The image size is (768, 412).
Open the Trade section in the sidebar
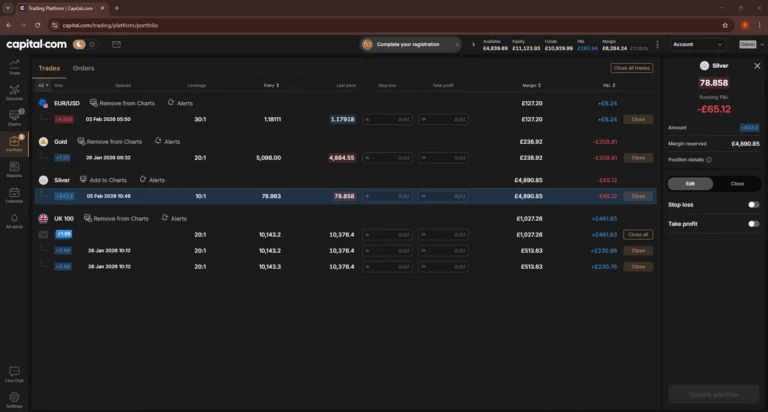point(14,67)
